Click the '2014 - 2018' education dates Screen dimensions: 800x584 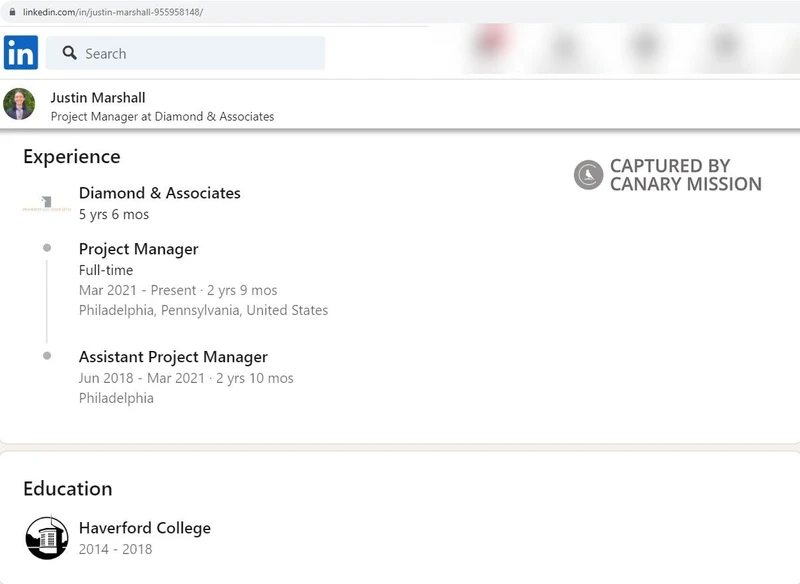click(115, 549)
